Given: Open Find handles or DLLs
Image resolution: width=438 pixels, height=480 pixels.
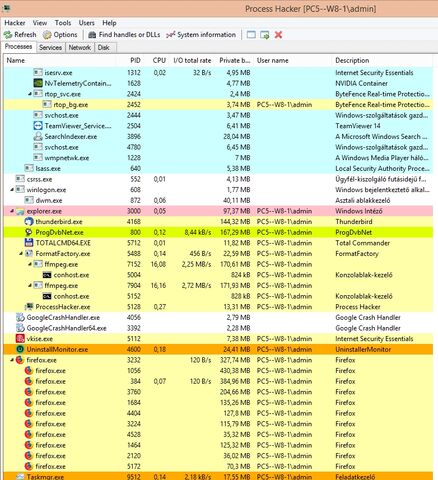Looking at the screenshot, I should tap(124, 35).
